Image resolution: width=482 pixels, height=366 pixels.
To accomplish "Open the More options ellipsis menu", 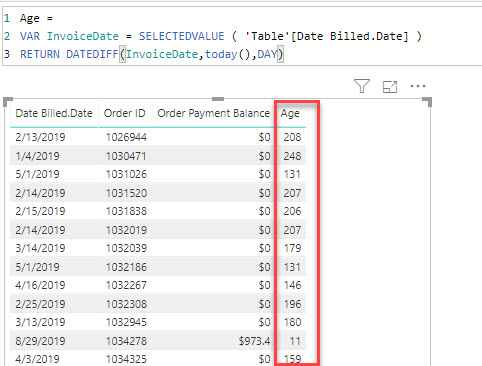I will point(418,86).
